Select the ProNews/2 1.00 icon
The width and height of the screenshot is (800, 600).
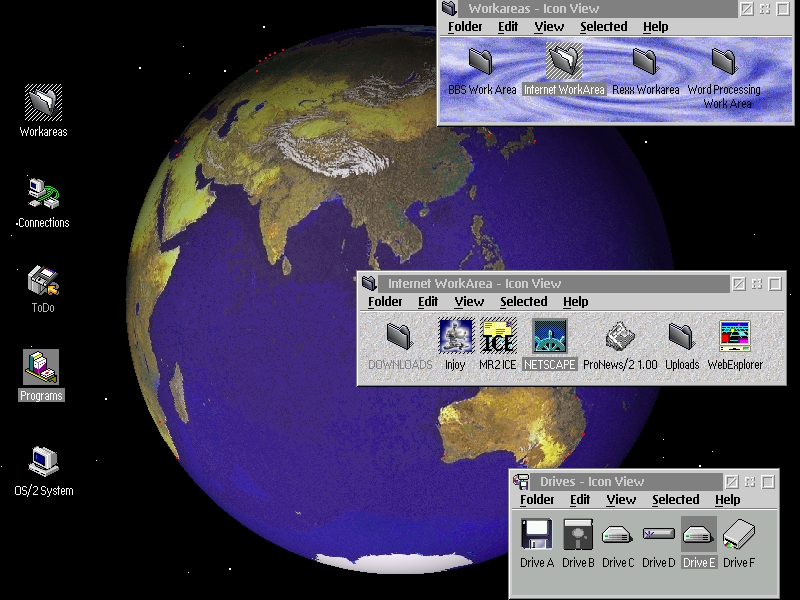coord(620,337)
